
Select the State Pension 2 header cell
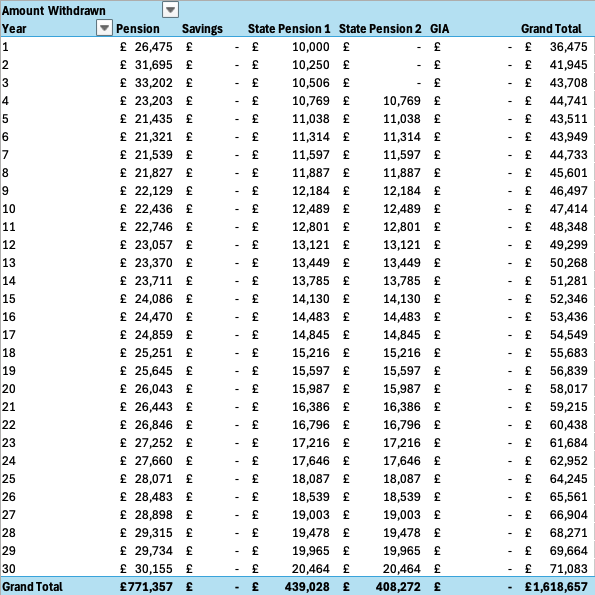click(380, 29)
